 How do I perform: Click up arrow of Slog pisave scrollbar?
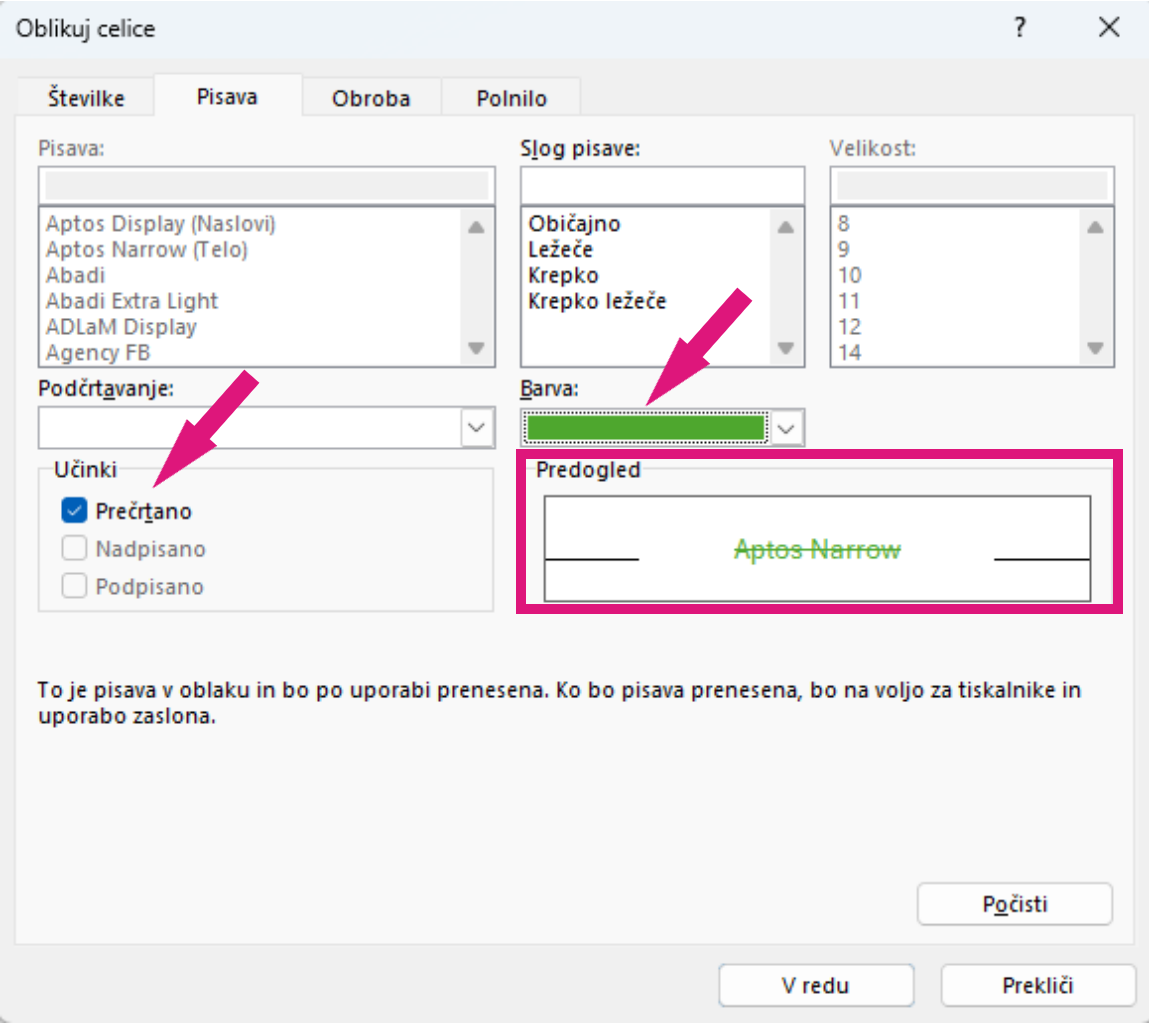click(786, 226)
